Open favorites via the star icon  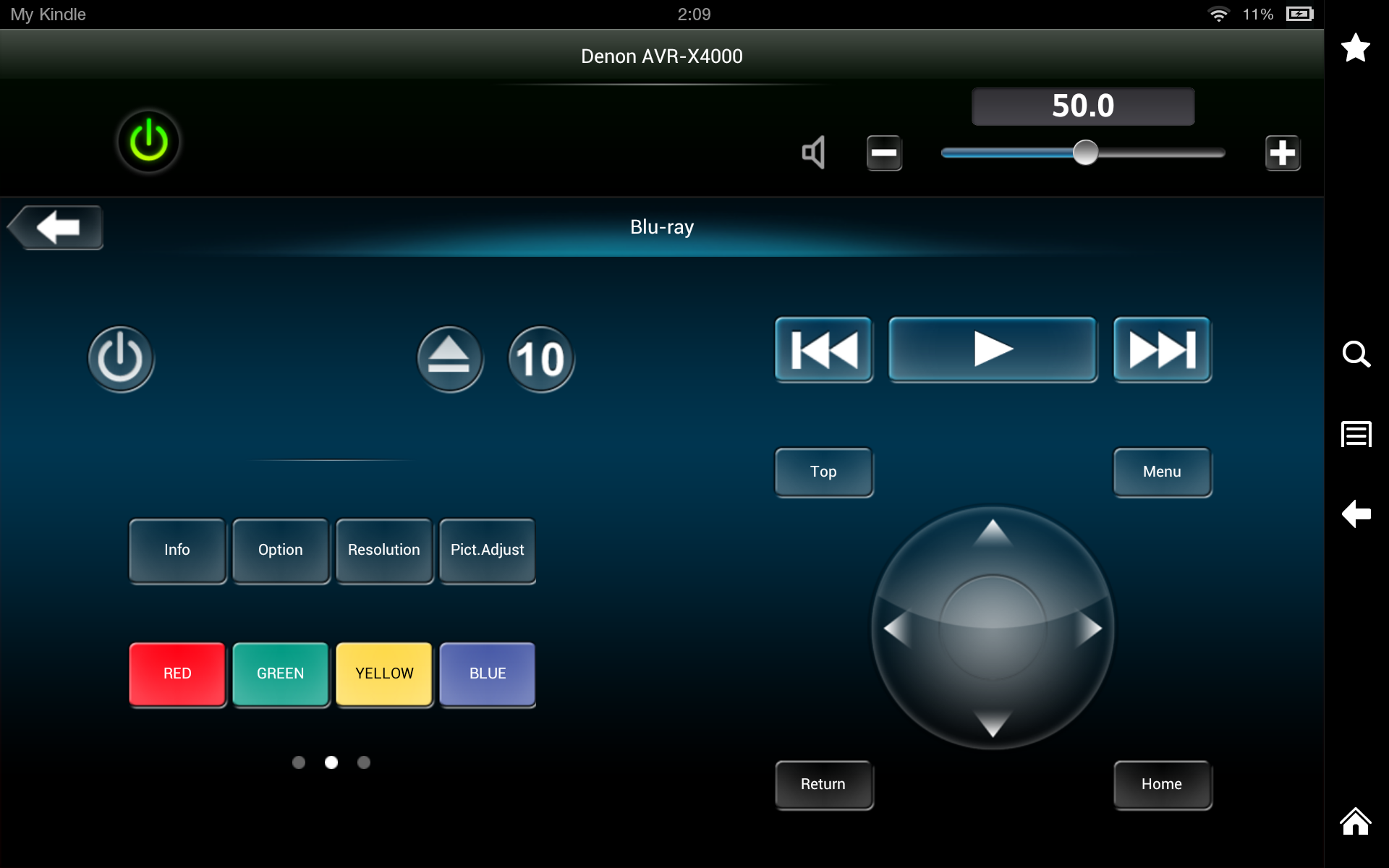(x=1356, y=48)
